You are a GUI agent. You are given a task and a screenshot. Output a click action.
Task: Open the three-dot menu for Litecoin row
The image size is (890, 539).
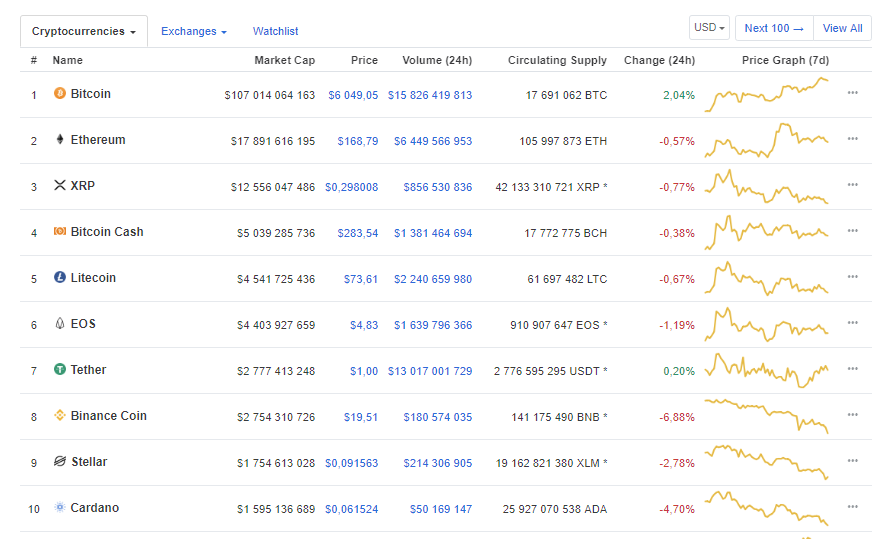tap(853, 276)
